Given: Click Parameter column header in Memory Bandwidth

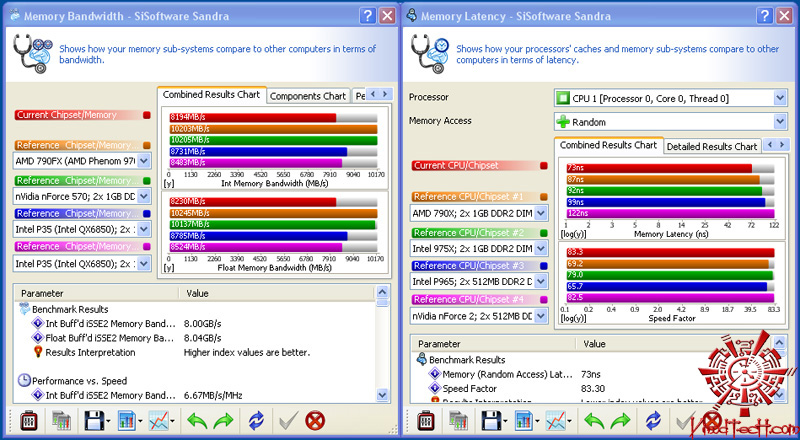Looking at the screenshot, I should tap(97, 294).
